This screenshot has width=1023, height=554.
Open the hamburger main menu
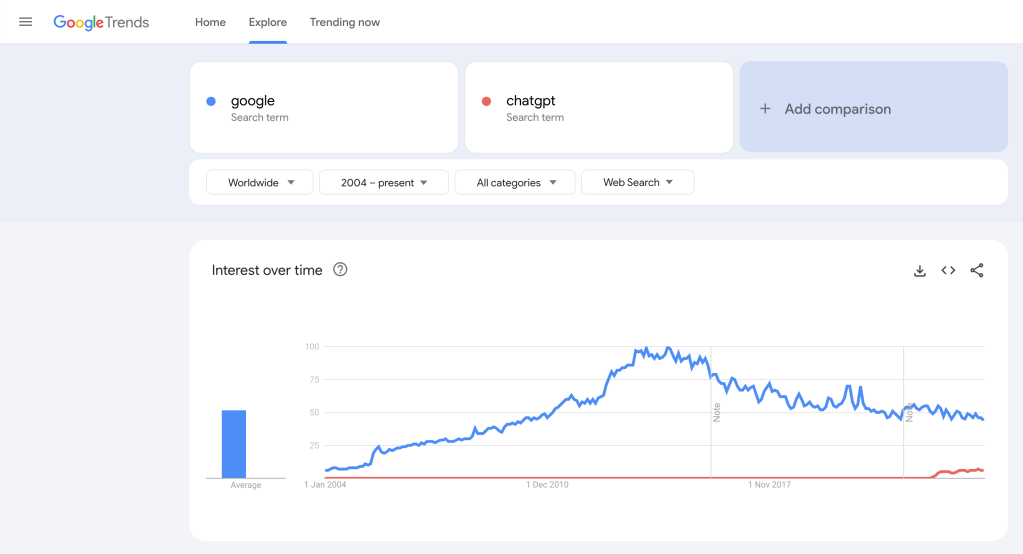pos(25,22)
